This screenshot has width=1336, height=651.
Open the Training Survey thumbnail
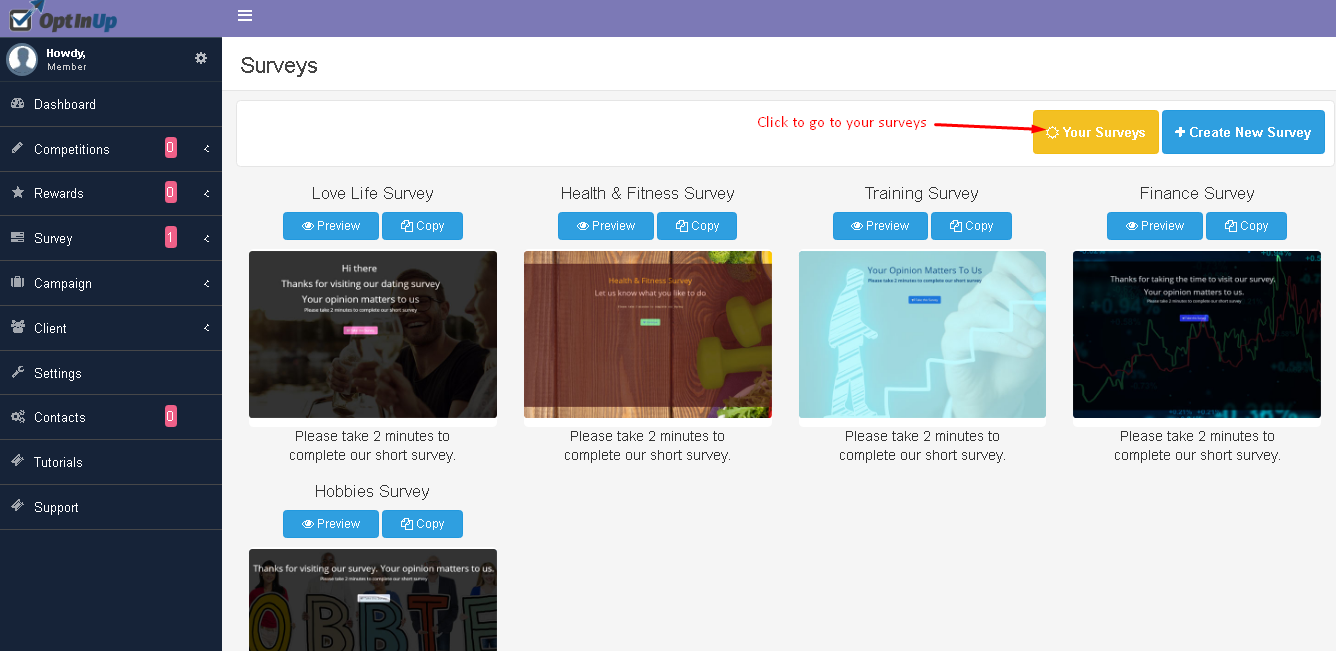click(x=922, y=334)
